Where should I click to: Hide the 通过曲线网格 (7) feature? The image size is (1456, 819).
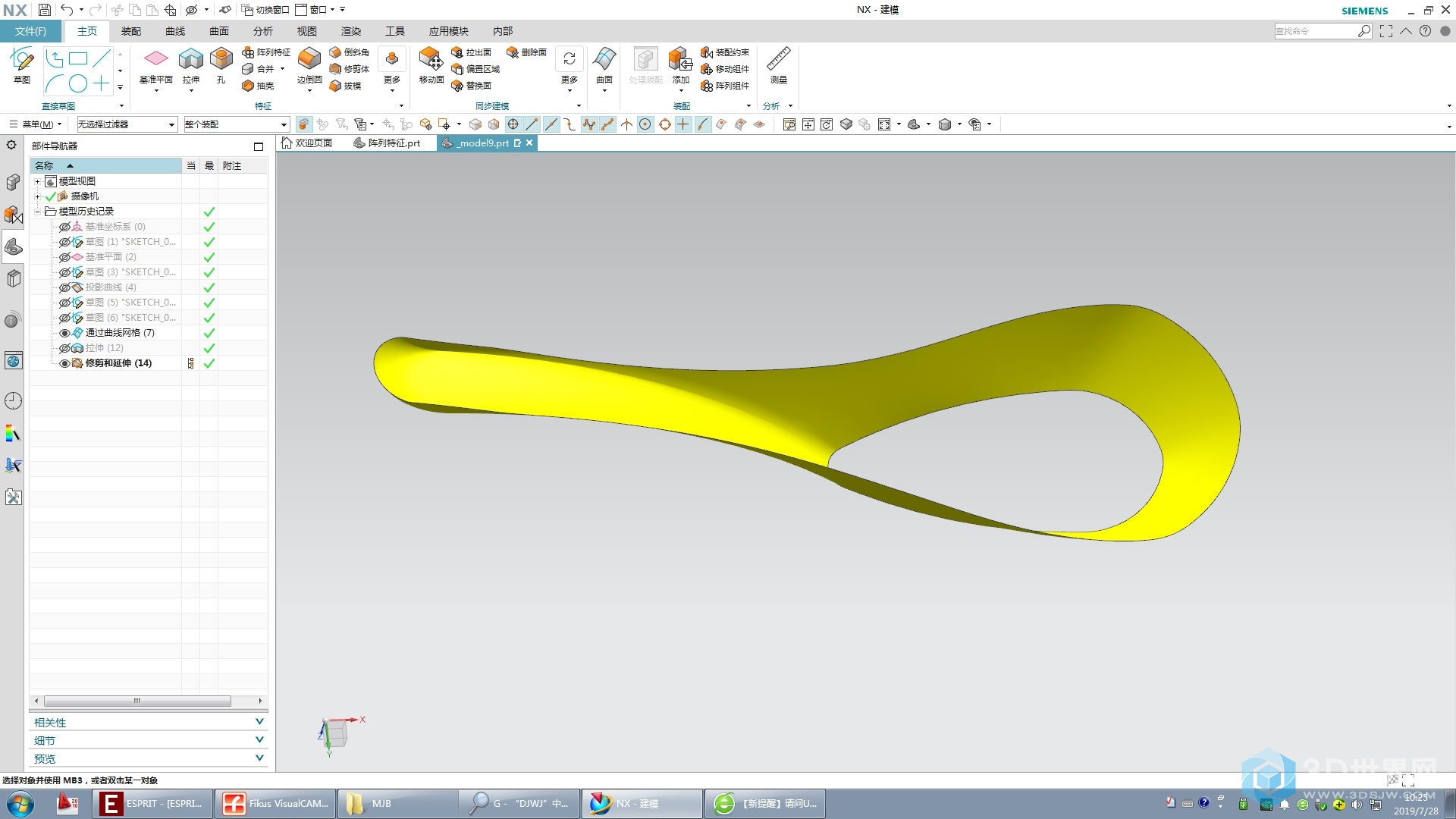pyautogui.click(x=64, y=333)
